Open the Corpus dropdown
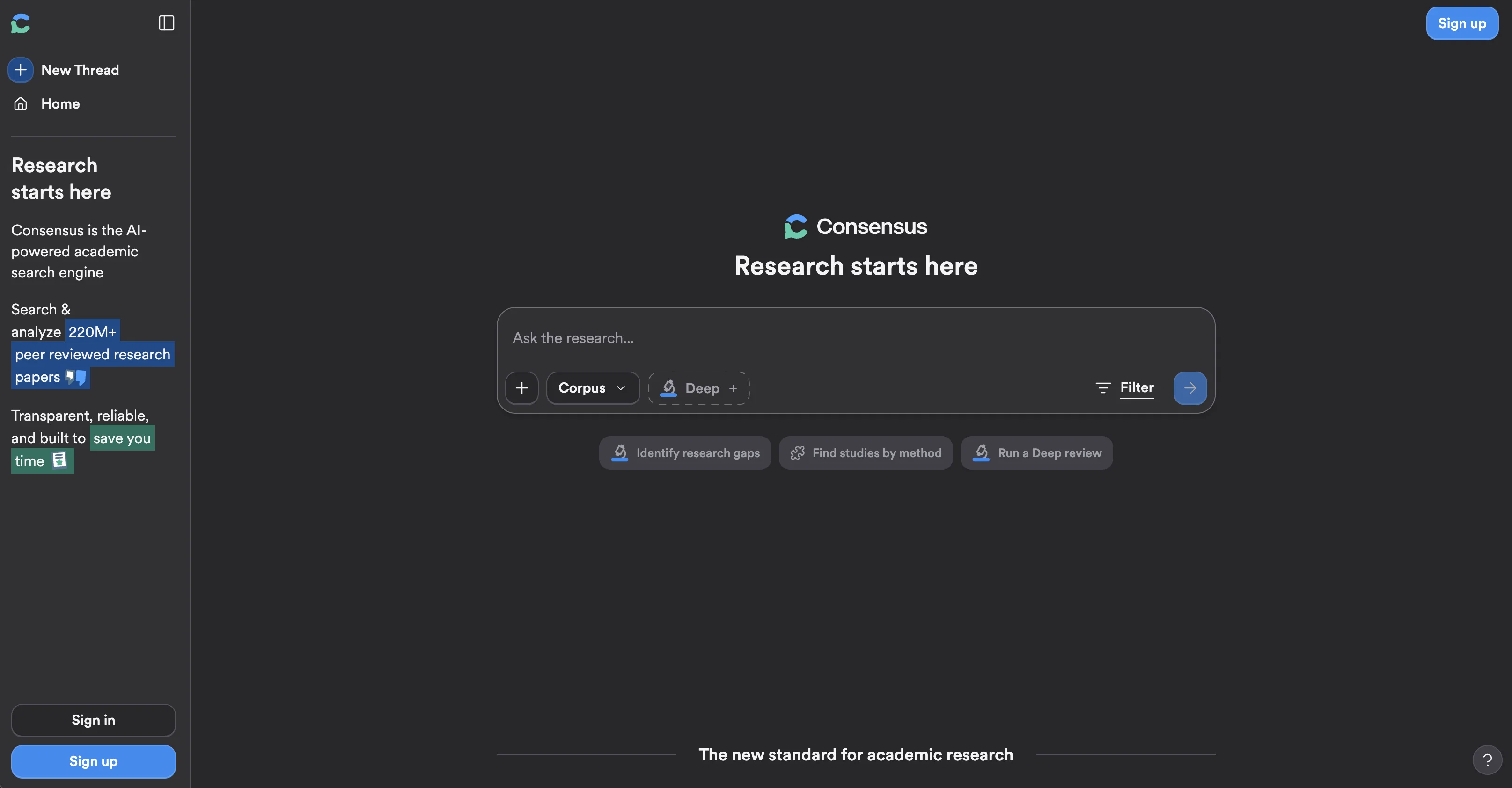 tap(593, 388)
